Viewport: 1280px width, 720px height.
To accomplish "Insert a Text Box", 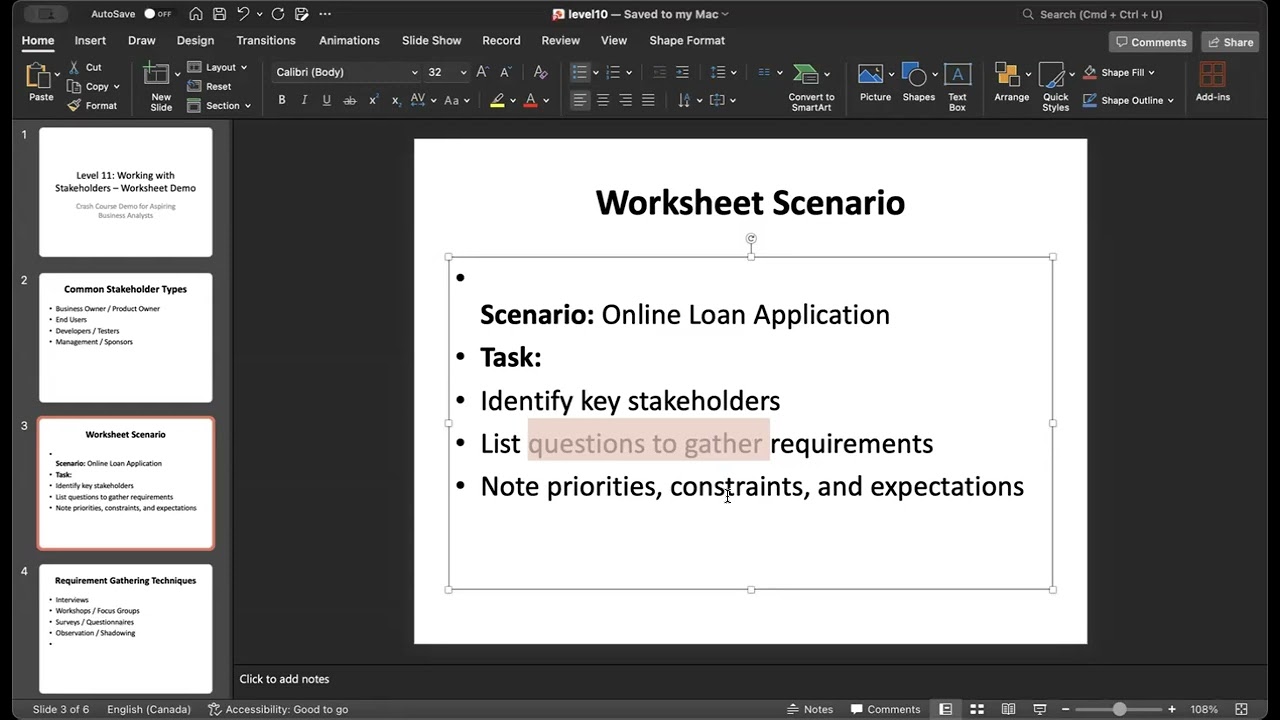I will [957, 87].
